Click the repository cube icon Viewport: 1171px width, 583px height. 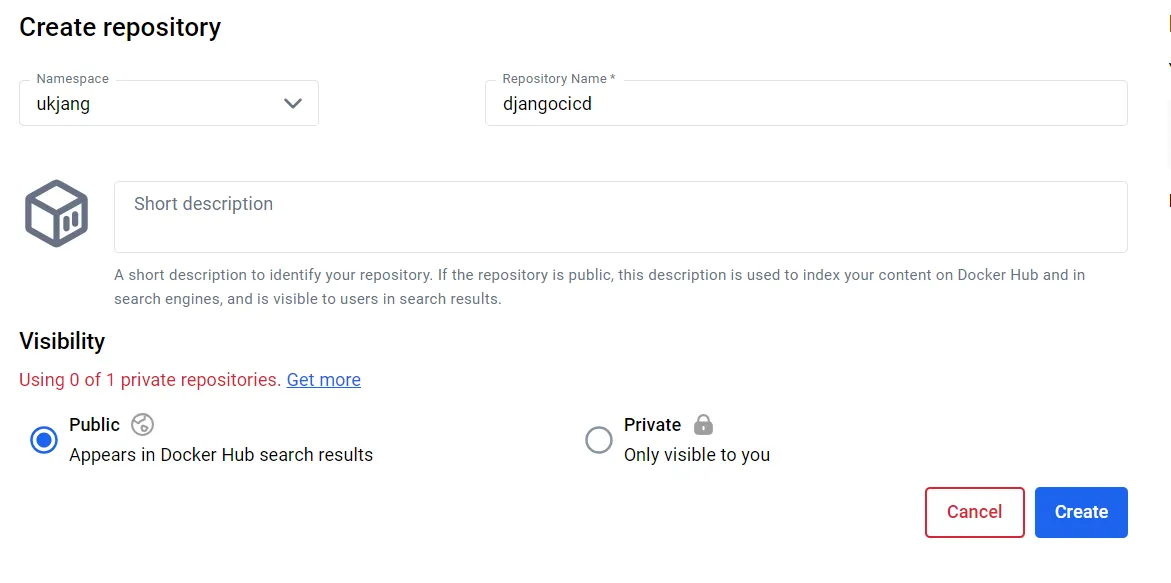coord(56,213)
